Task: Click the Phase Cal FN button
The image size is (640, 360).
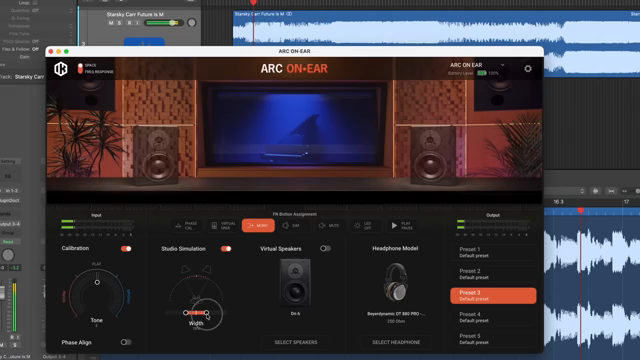Action: point(187,225)
